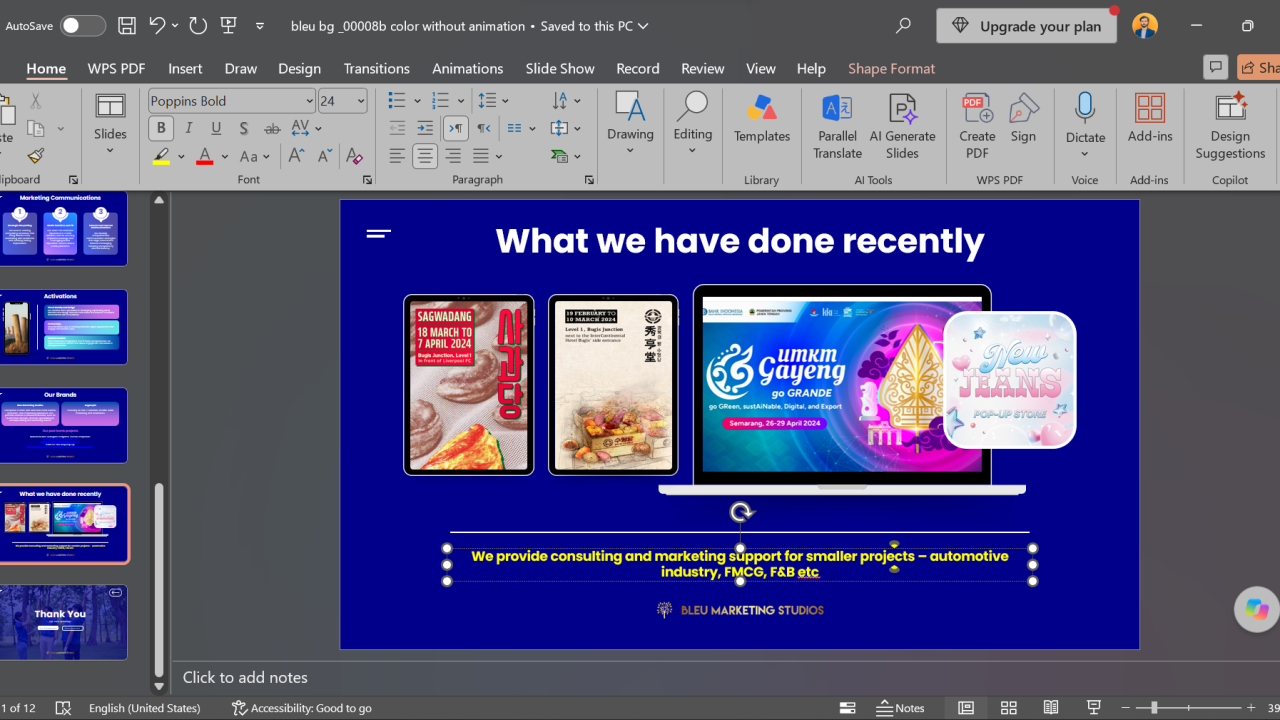Open Design Suggestions from Copilot
The image size is (1280, 720).
tap(1230, 127)
